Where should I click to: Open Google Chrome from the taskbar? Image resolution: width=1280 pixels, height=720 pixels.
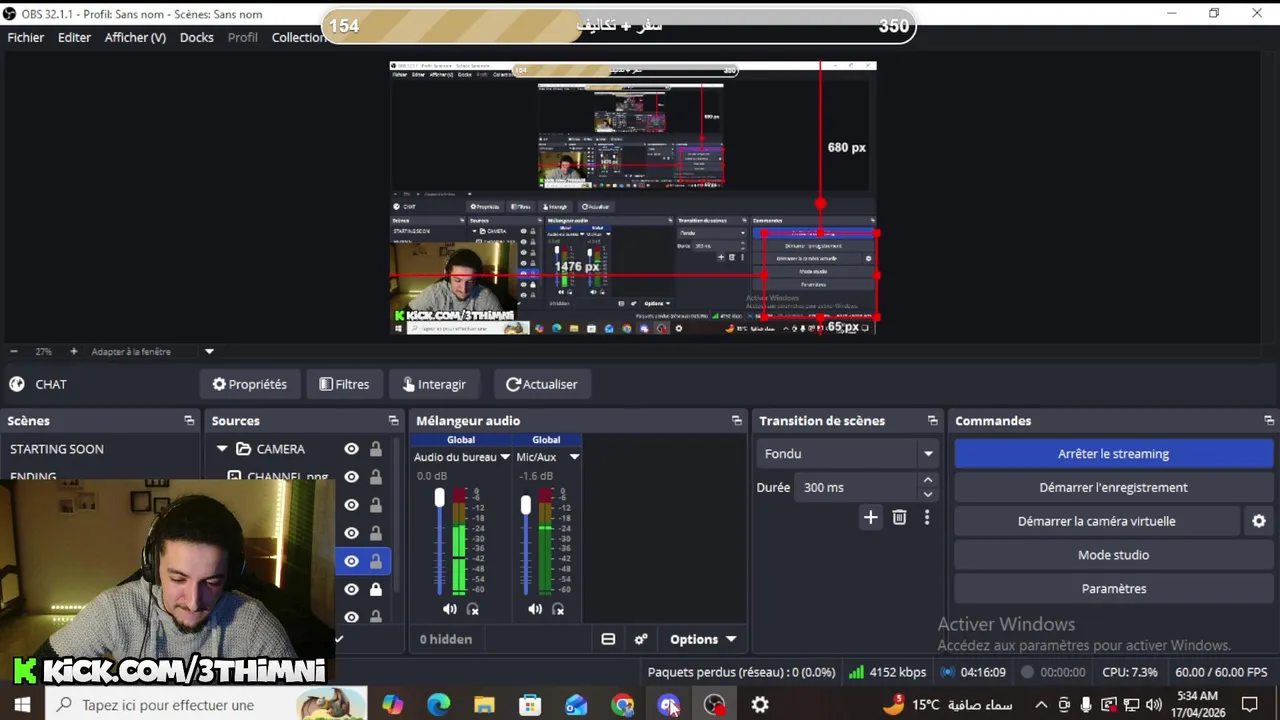coord(622,705)
